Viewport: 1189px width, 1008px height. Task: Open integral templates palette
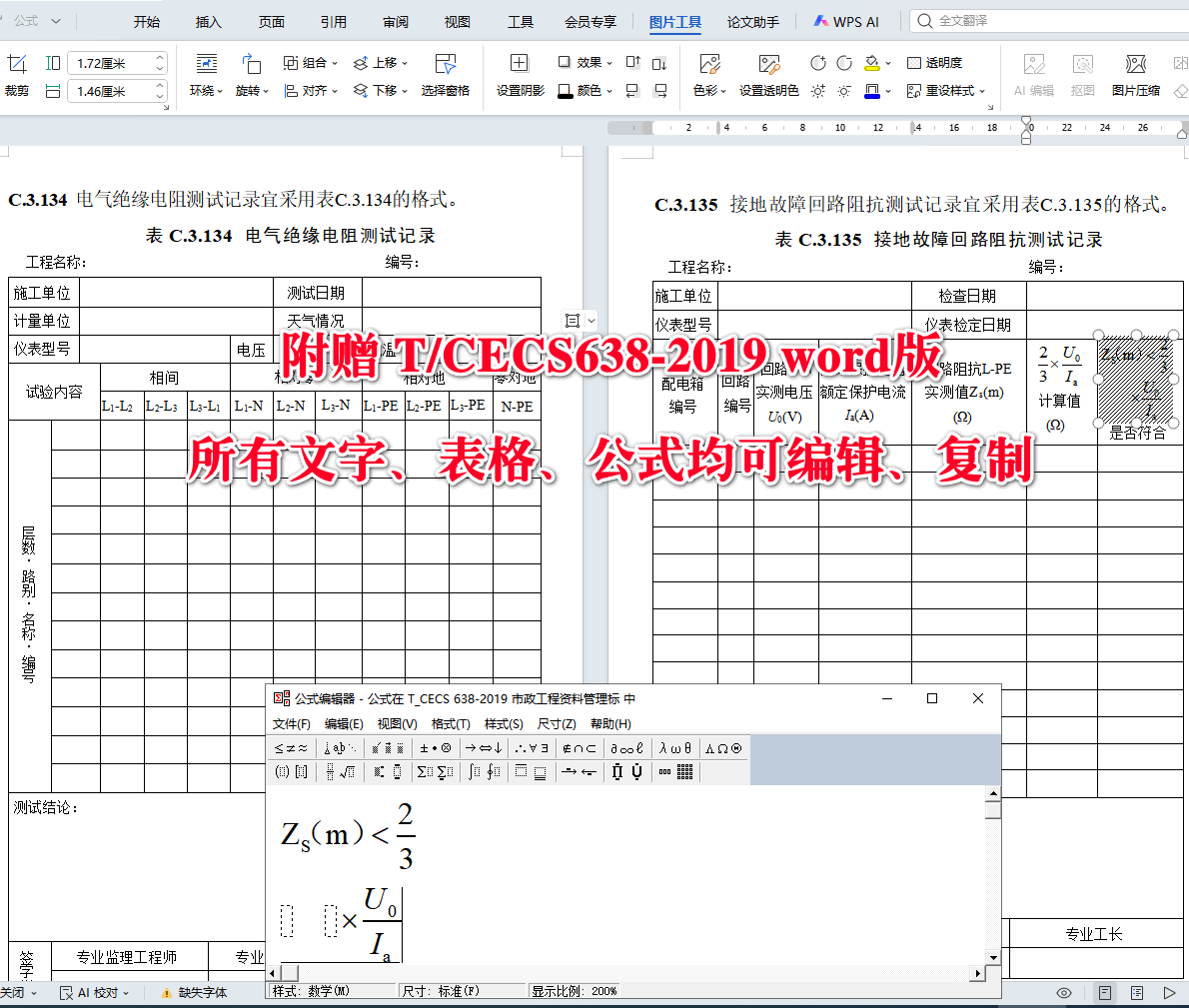pyautogui.click(x=484, y=772)
